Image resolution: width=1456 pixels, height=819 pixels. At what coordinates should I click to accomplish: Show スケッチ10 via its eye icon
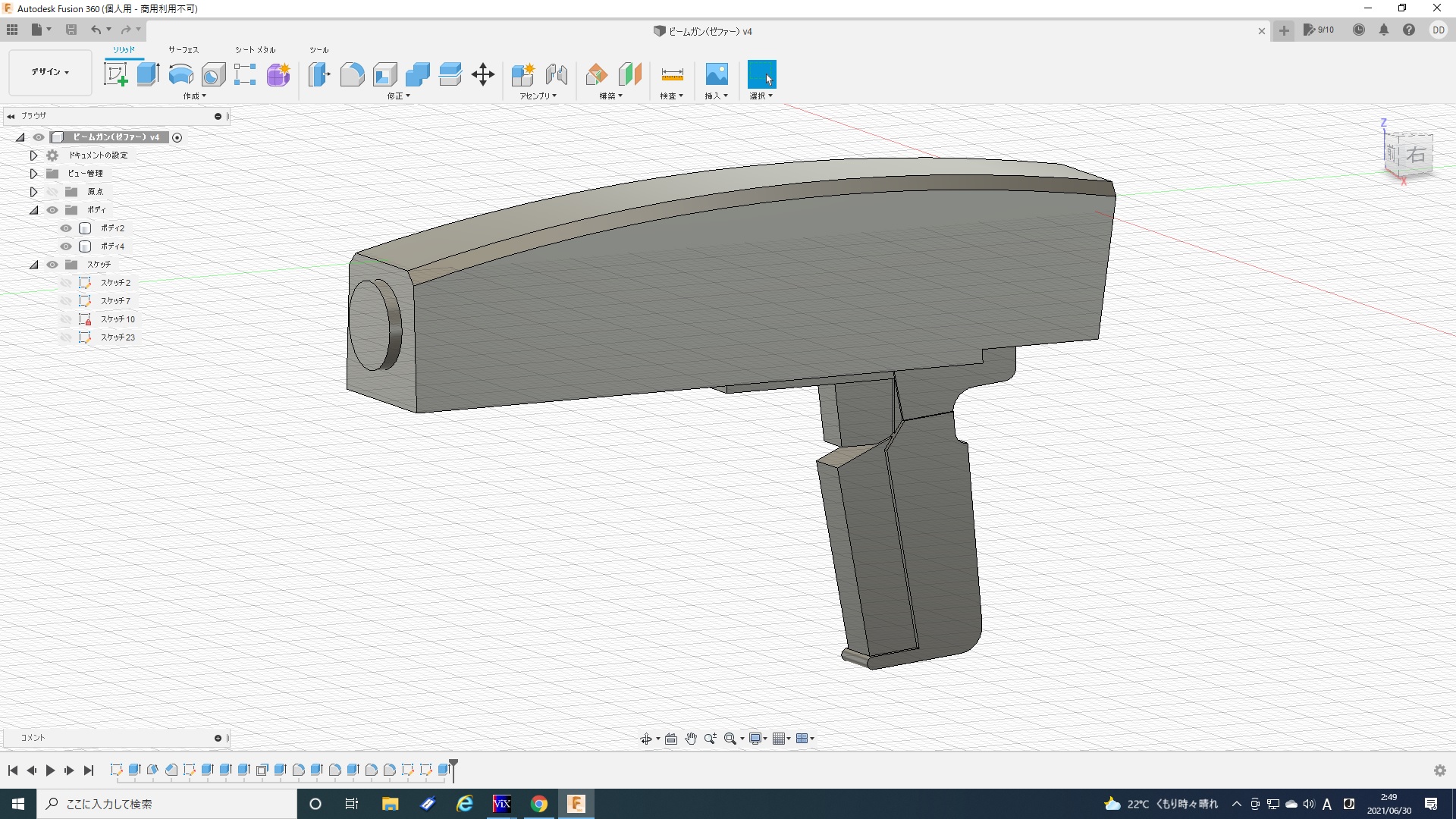[x=66, y=319]
